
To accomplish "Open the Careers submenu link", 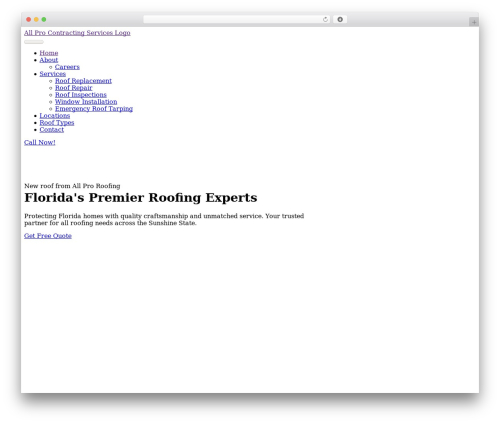I will point(67,67).
